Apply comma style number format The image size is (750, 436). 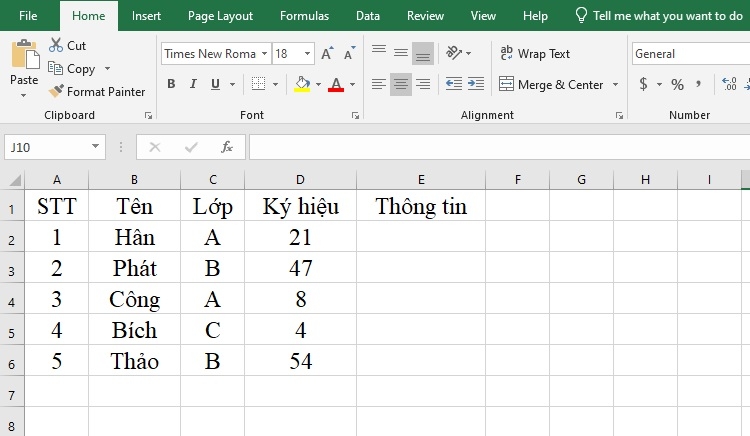pos(698,85)
